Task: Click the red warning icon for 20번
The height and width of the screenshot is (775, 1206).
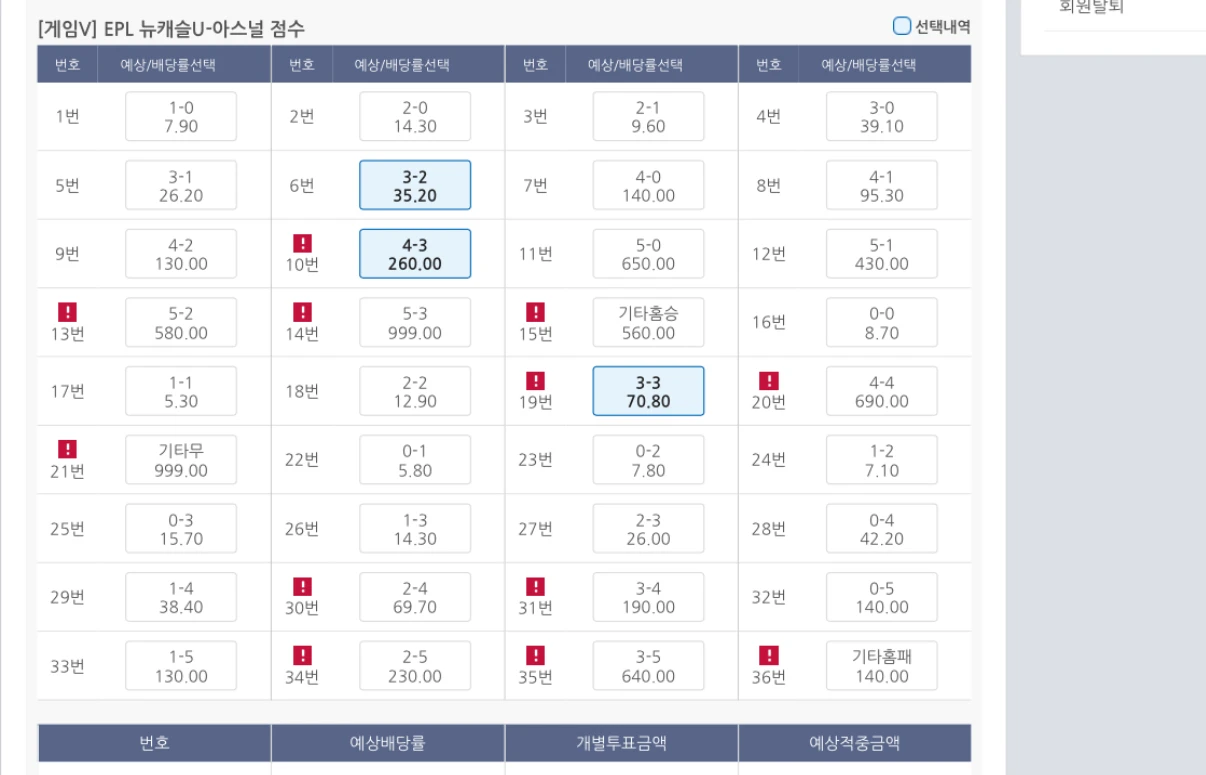Action: tap(768, 381)
